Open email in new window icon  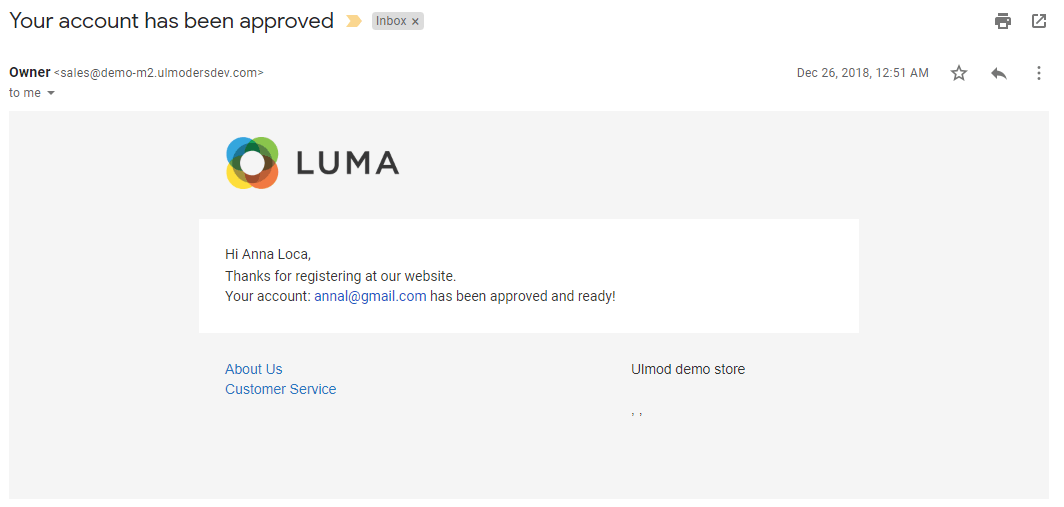(x=1039, y=21)
